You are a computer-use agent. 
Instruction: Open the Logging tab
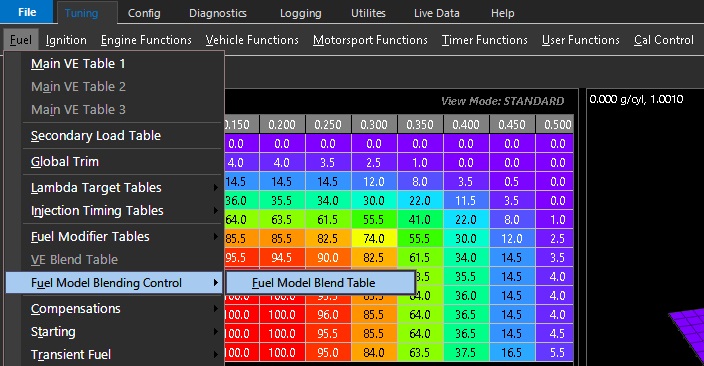point(300,13)
